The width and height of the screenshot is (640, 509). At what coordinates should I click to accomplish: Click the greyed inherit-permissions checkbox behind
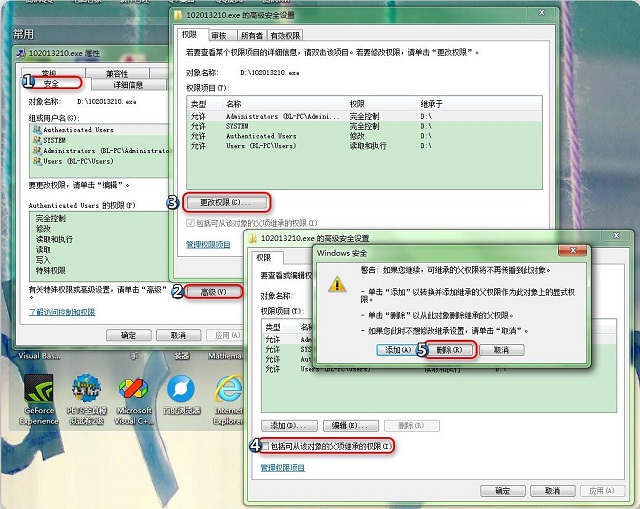click(x=191, y=223)
